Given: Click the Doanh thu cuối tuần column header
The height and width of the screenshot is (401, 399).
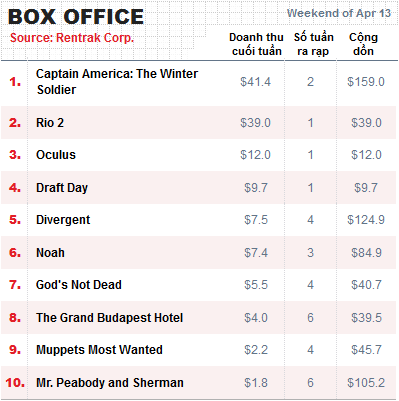Looking at the screenshot, I should coord(256,44).
